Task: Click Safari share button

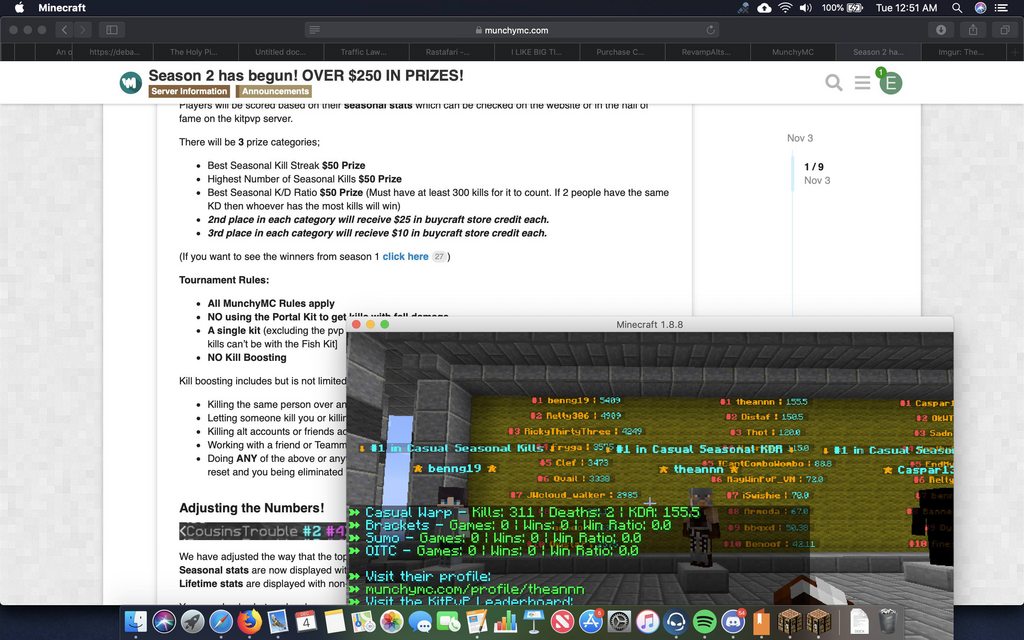Action: click(973, 29)
